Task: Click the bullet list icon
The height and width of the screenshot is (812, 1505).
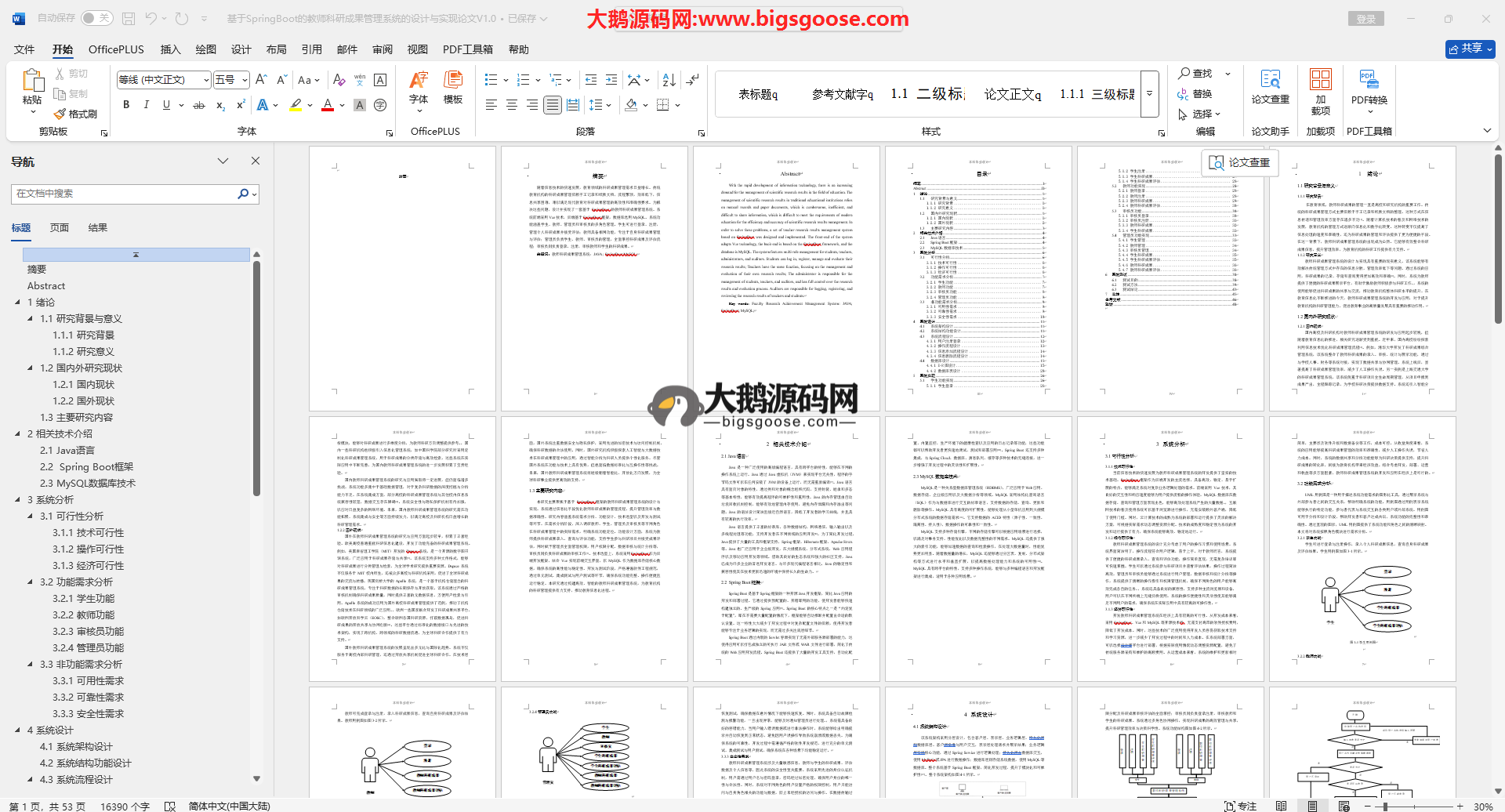Action: click(491, 80)
